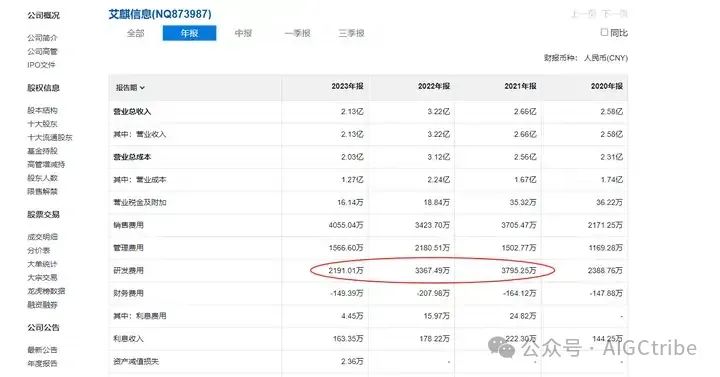Screen dimensions: 720x377
Task: Click the 3795.25万 R&D expense value
Action: [x=518, y=270]
